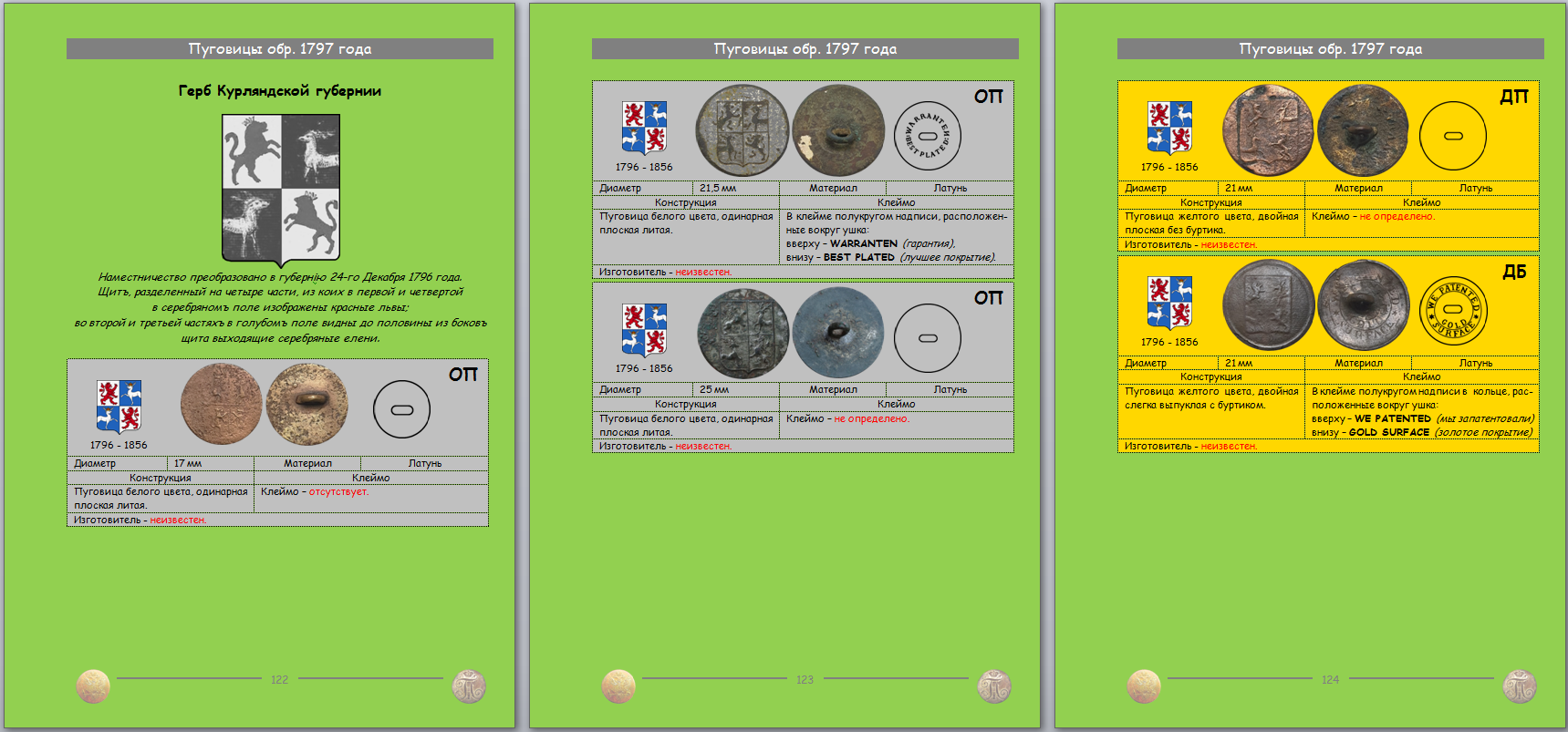The image size is (1568, 732).
Task: Click the colored crest icon in the 17 mm entry
Action: click(119, 407)
